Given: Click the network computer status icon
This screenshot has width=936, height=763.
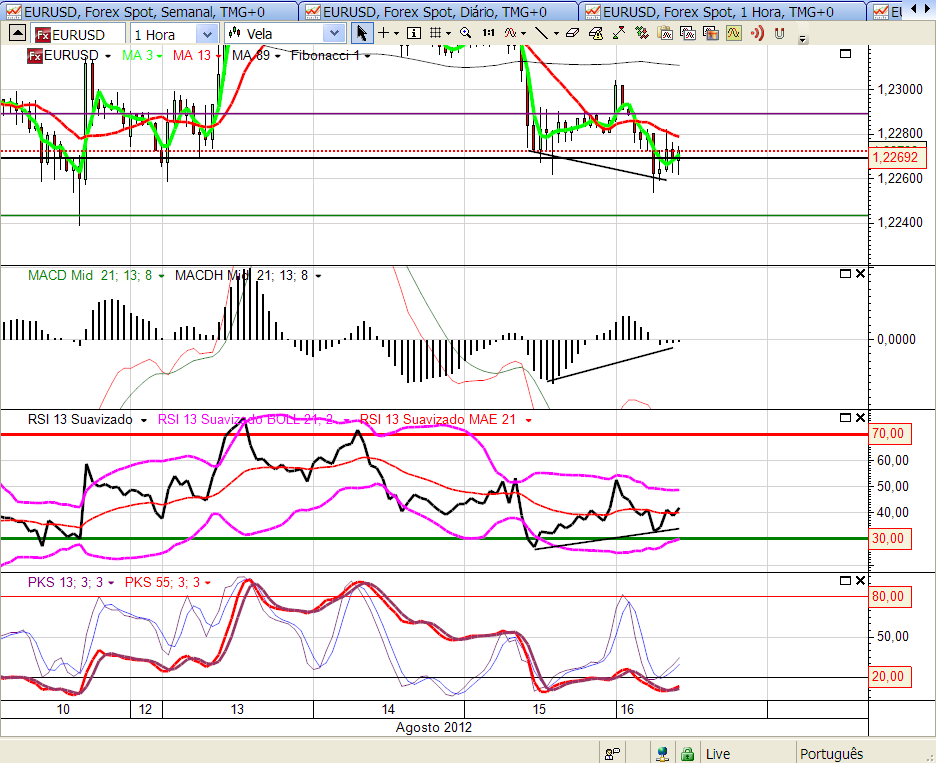Looking at the screenshot, I should pos(662,754).
